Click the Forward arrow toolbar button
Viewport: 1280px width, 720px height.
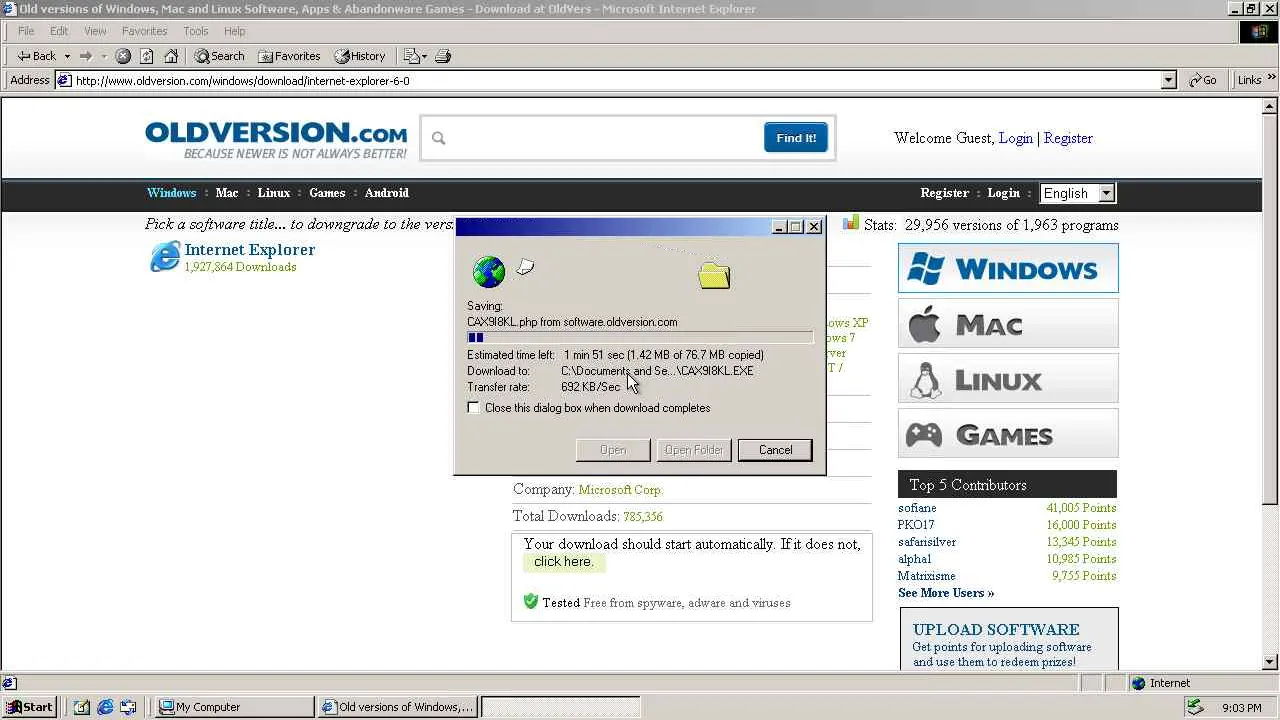tap(86, 56)
